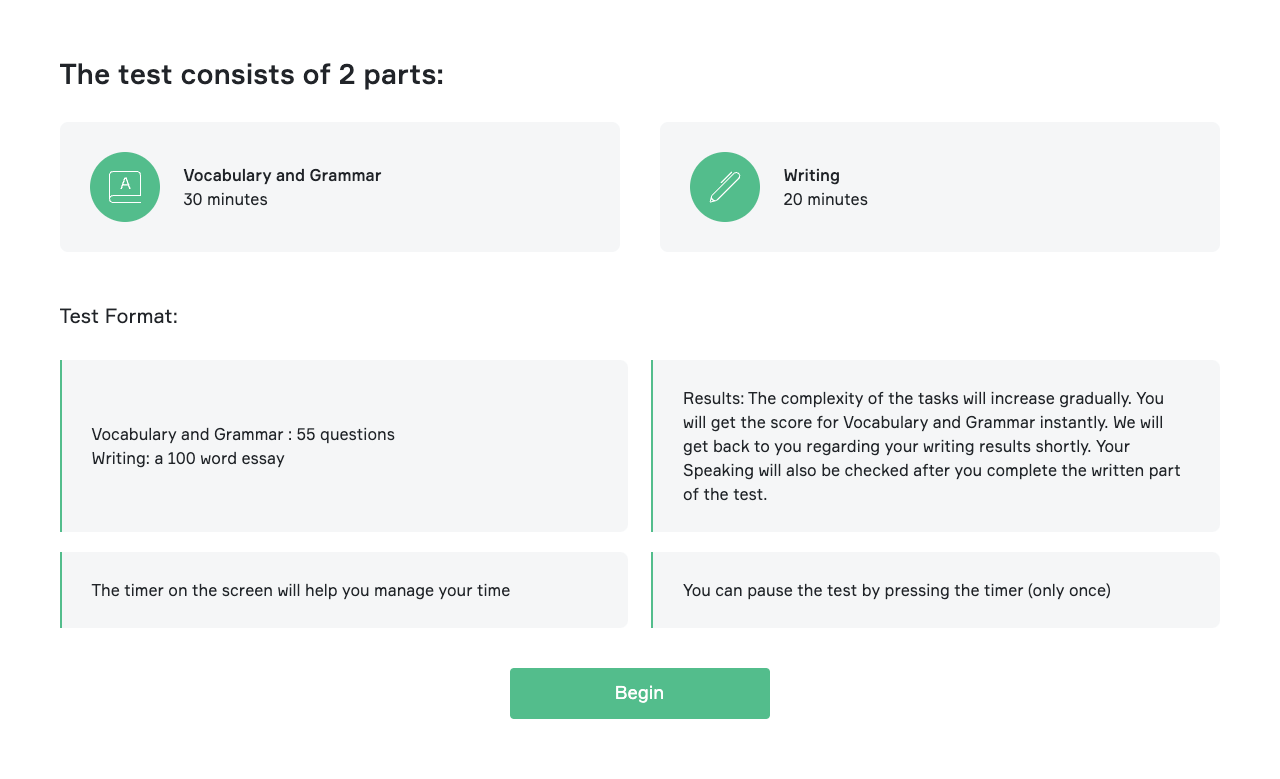Click the green accent bar beside the Results card
The width and height of the screenshot is (1280, 779).
coord(652,446)
